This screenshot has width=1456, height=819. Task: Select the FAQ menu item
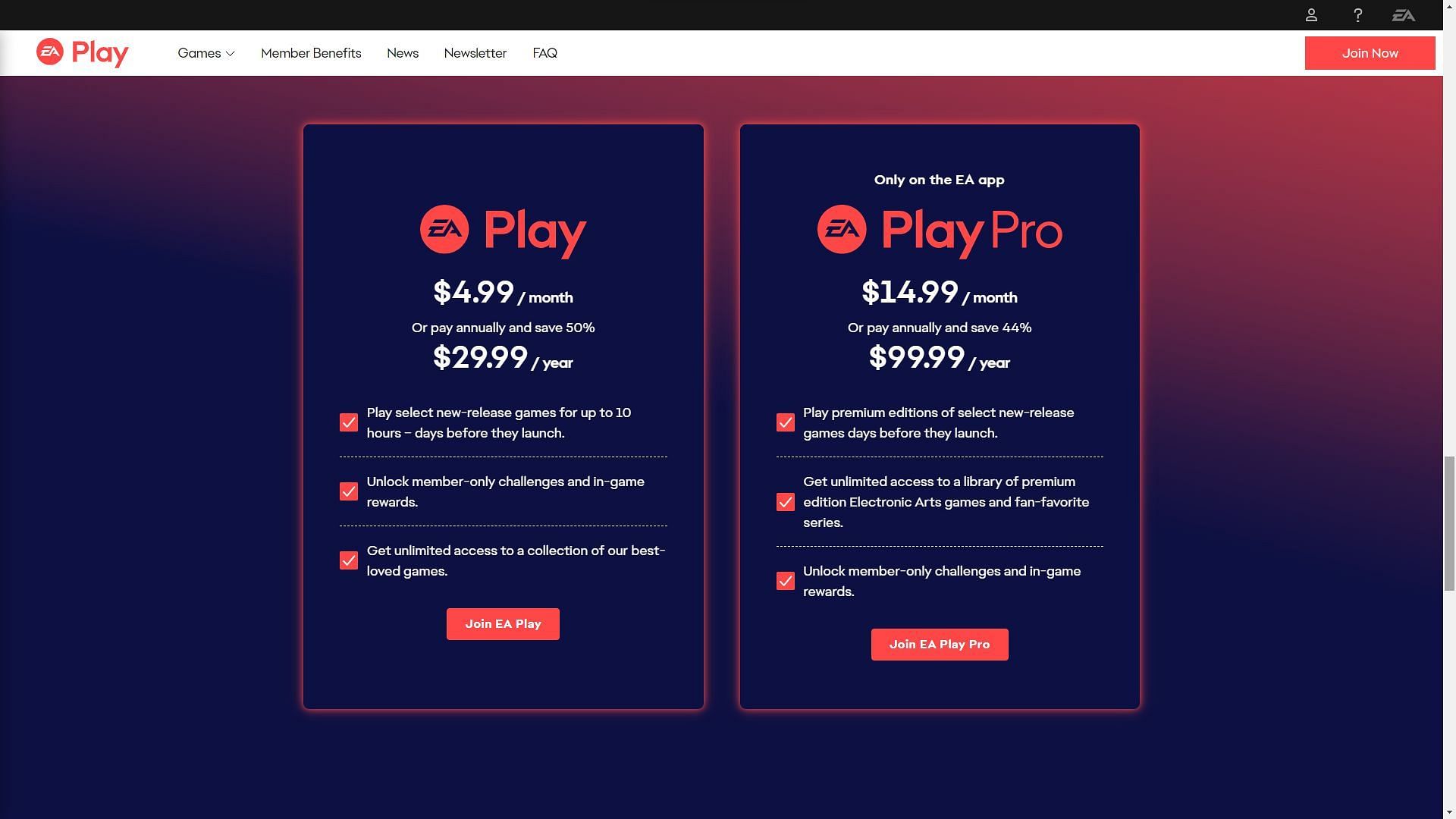coord(544,52)
